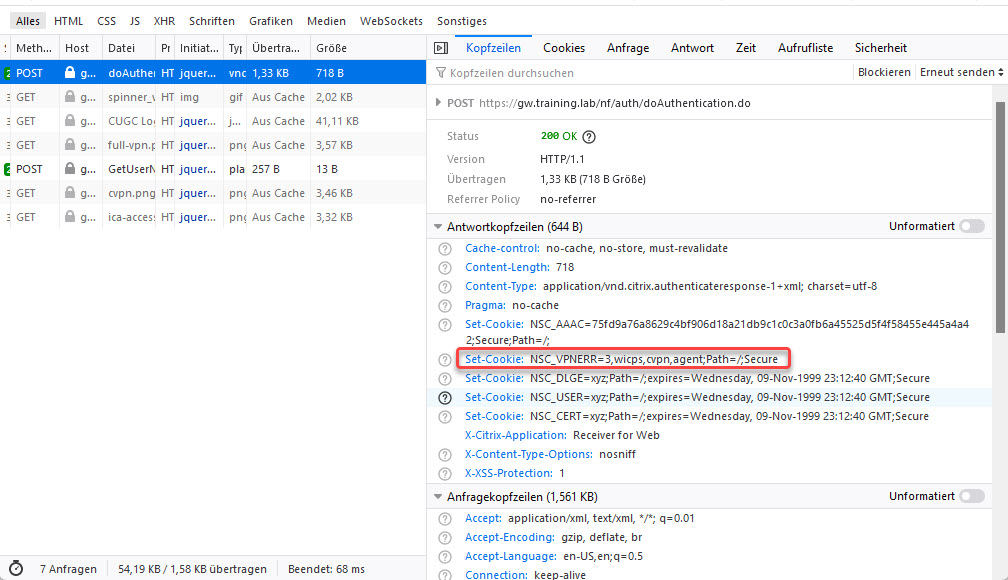Filter requests by Sonstiges
Viewport: 1008px width, 580px height.
462,21
